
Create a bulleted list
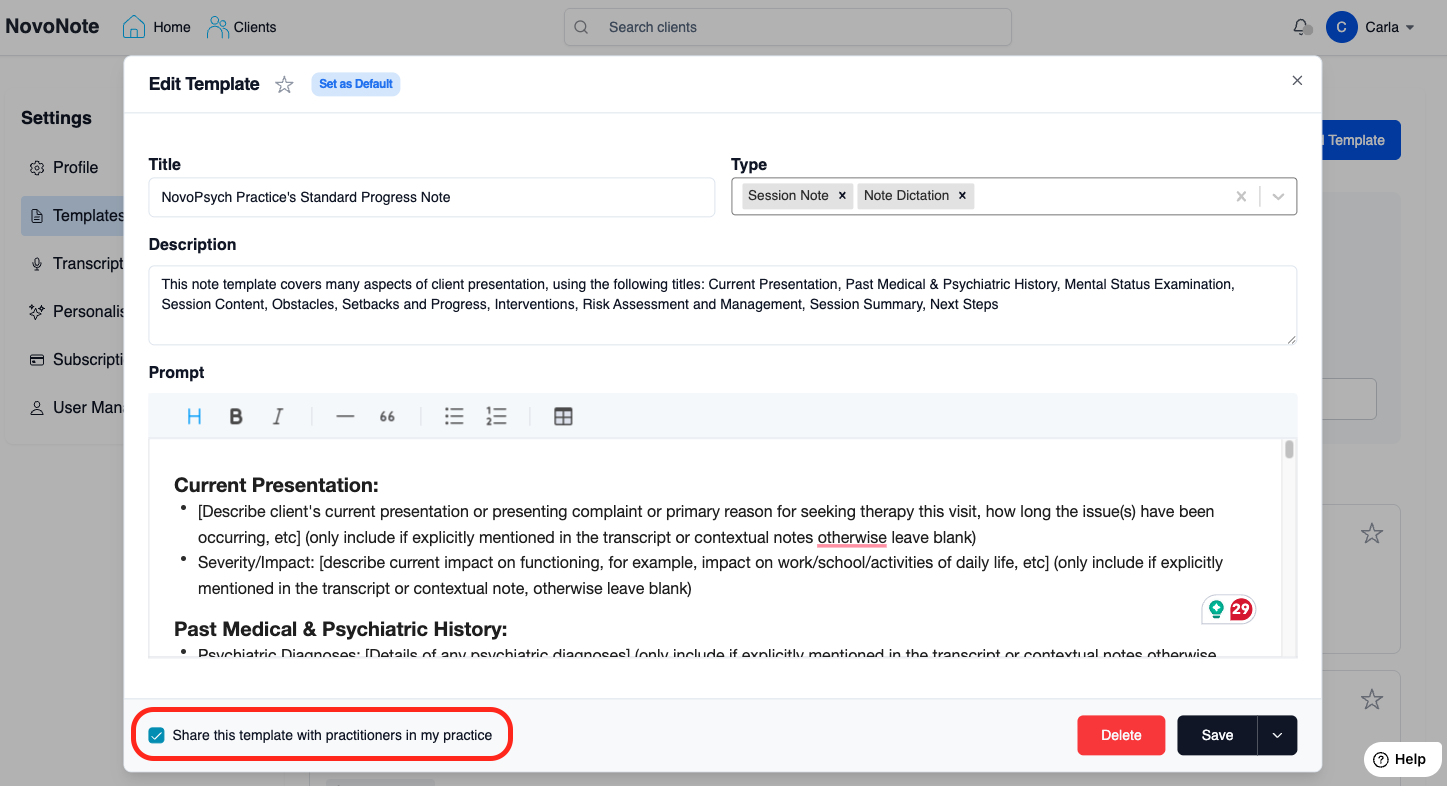click(x=454, y=417)
